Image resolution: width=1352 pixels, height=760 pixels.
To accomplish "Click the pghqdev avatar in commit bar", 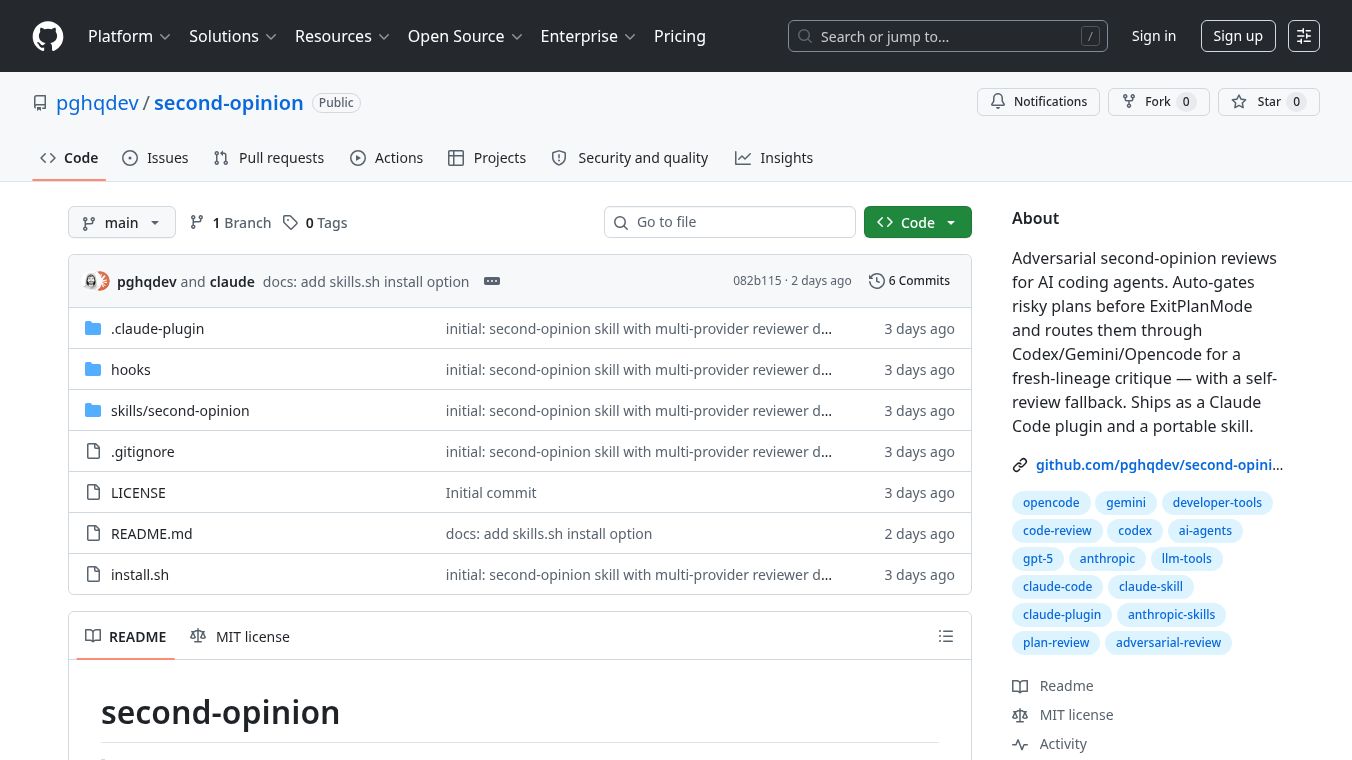I will (x=92, y=281).
